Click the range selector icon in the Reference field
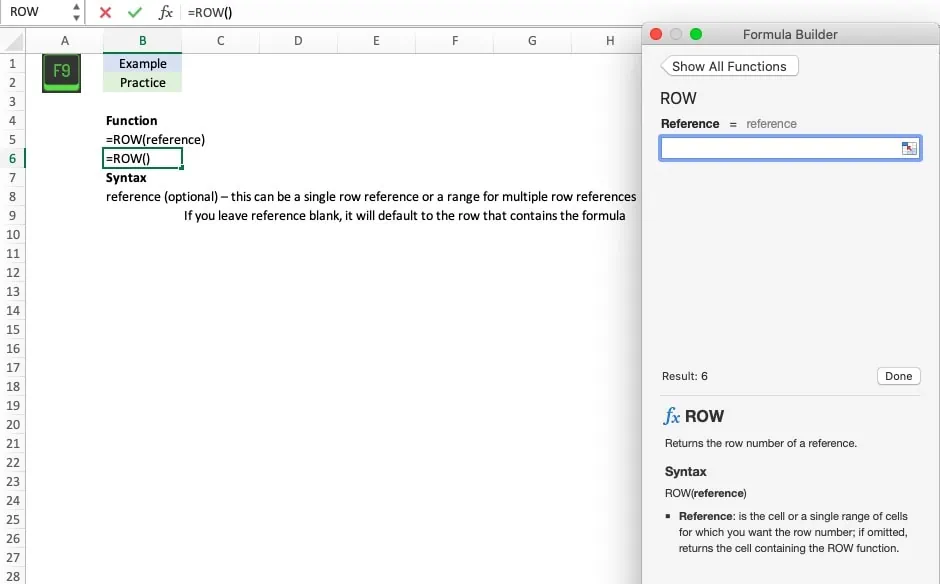Image resolution: width=940 pixels, height=584 pixels. [x=908, y=147]
